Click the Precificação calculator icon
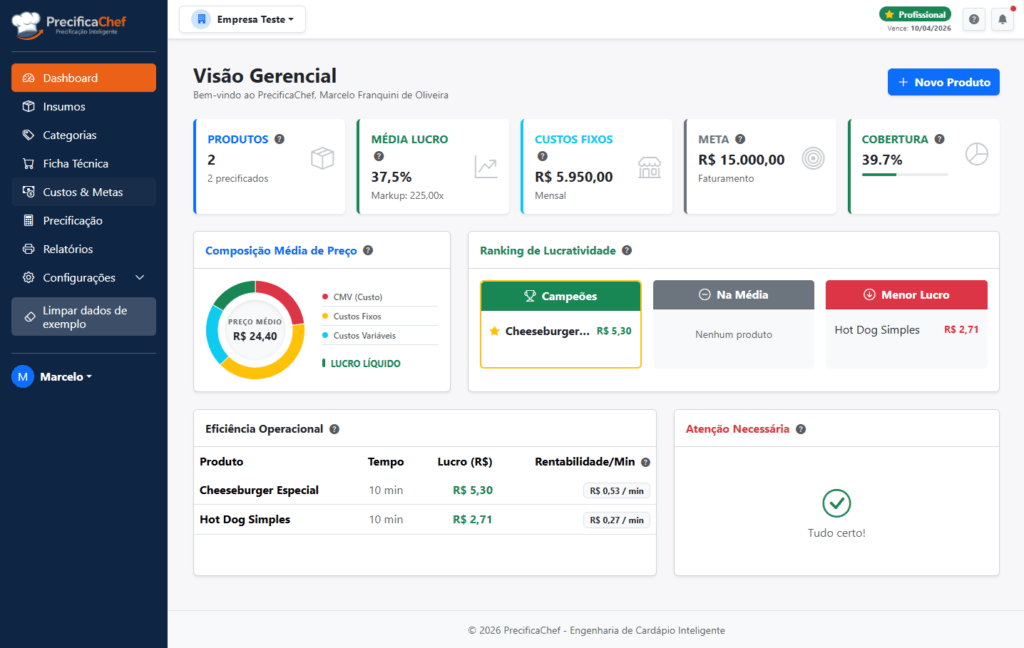This screenshot has height=648, width=1024. coord(28,221)
